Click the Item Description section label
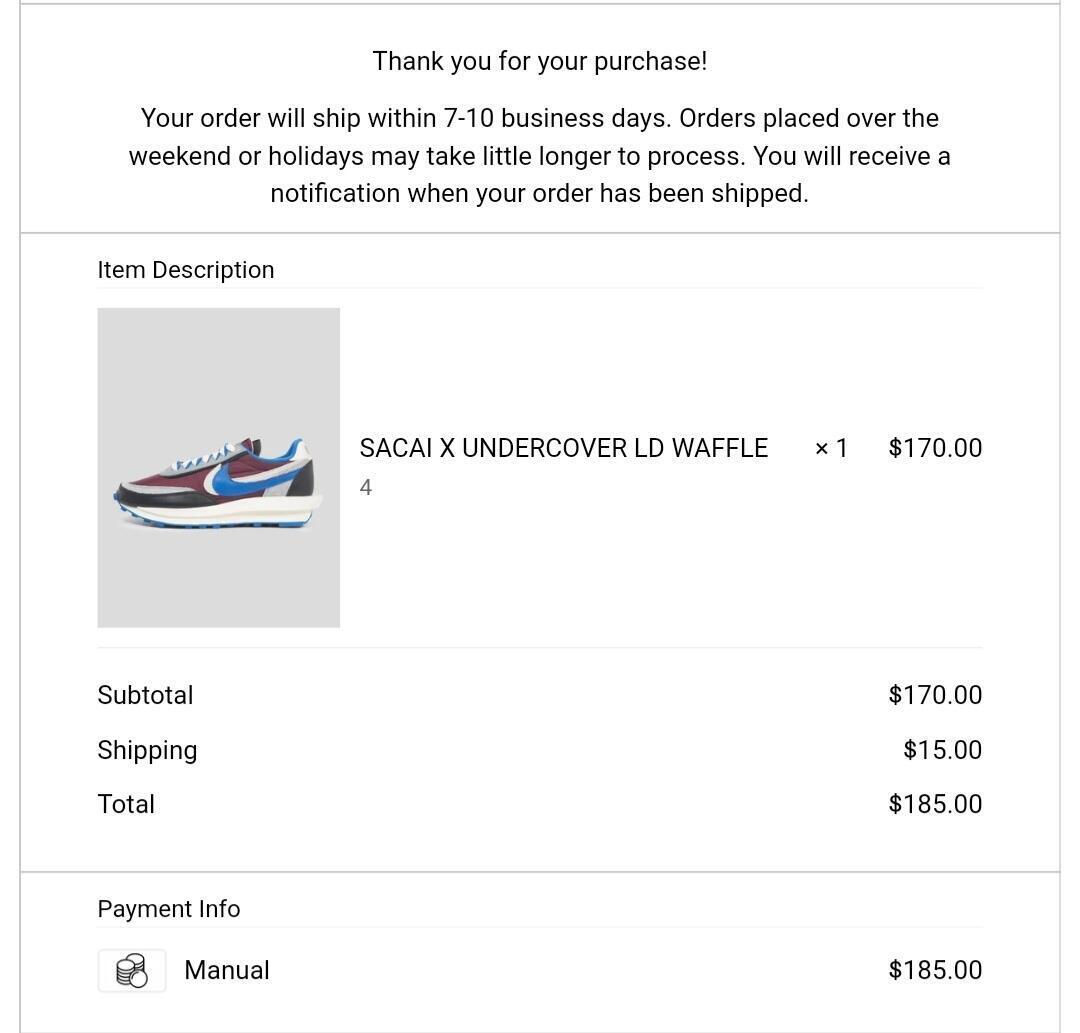Image resolution: width=1080 pixels, height=1033 pixels. [x=186, y=270]
